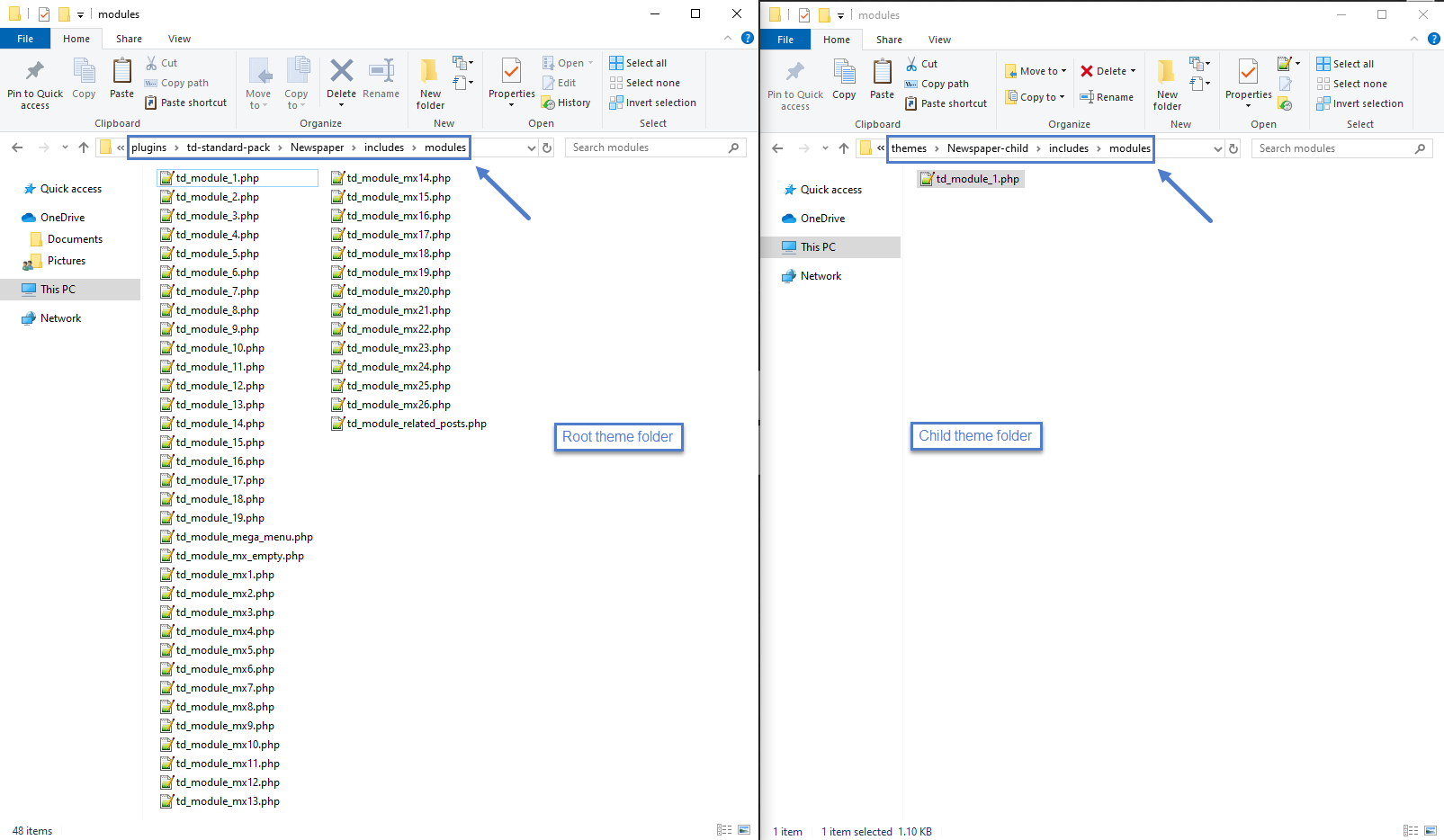Refresh the right window address bar
Image resolution: width=1444 pixels, height=840 pixels.
pyautogui.click(x=1233, y=148)
